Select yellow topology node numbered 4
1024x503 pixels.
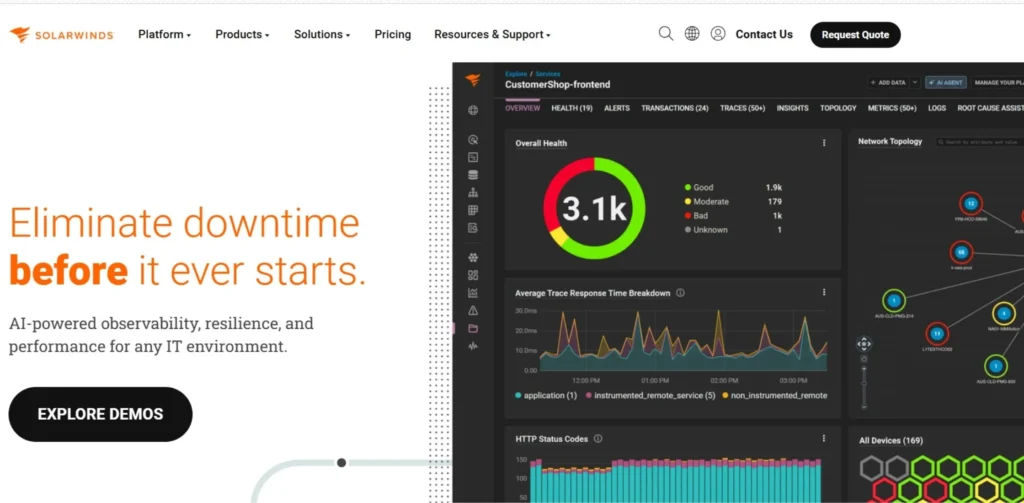pos(1004,313)
